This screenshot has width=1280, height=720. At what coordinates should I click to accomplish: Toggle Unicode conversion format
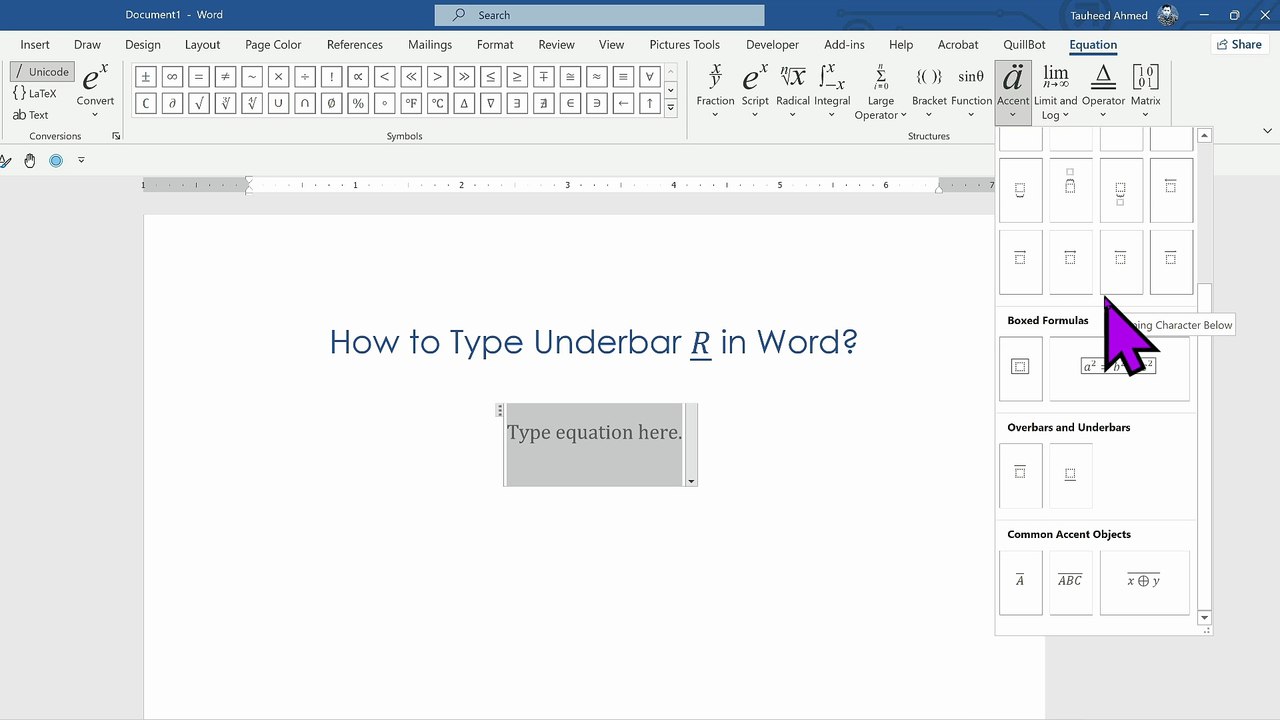tap(41, 72)
